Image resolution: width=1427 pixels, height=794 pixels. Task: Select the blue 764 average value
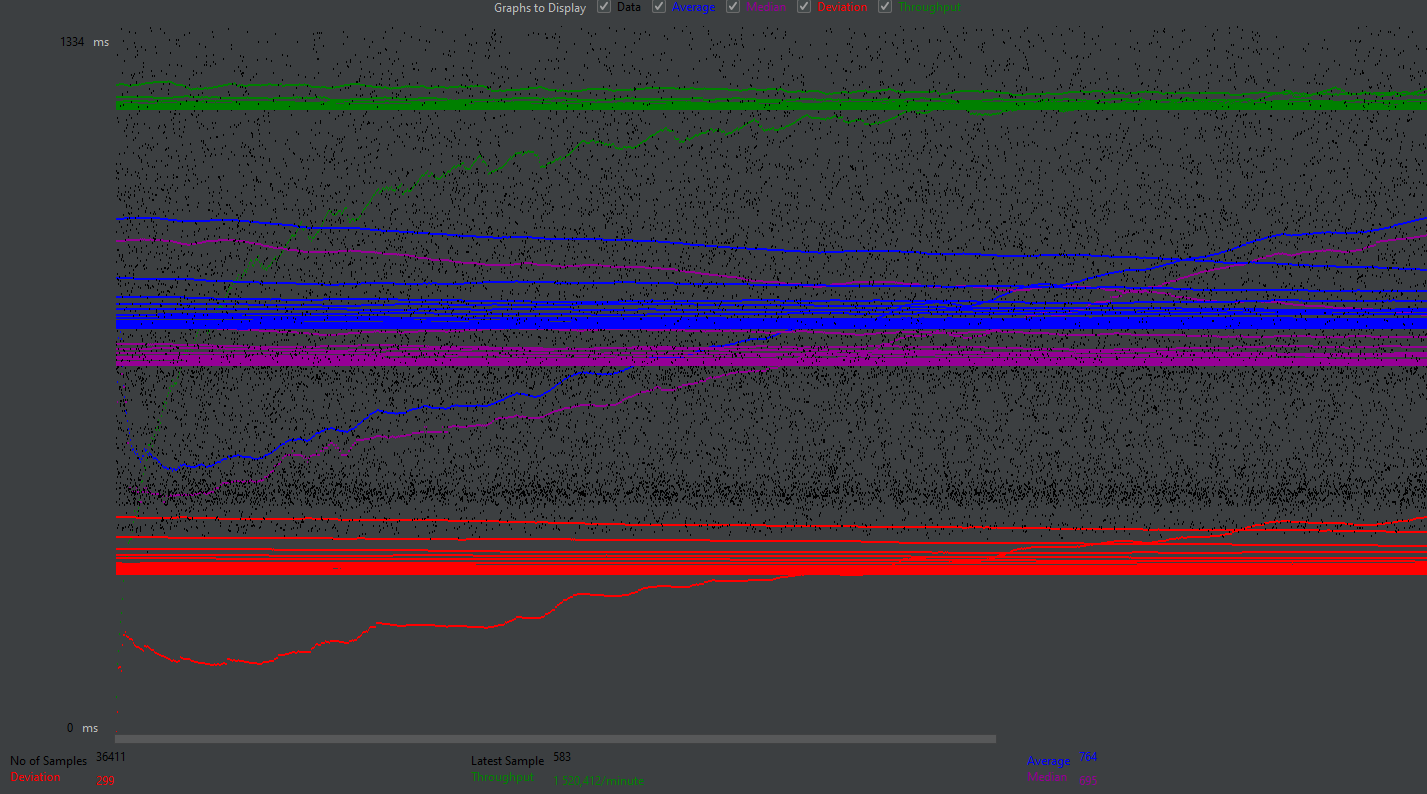1088,758
